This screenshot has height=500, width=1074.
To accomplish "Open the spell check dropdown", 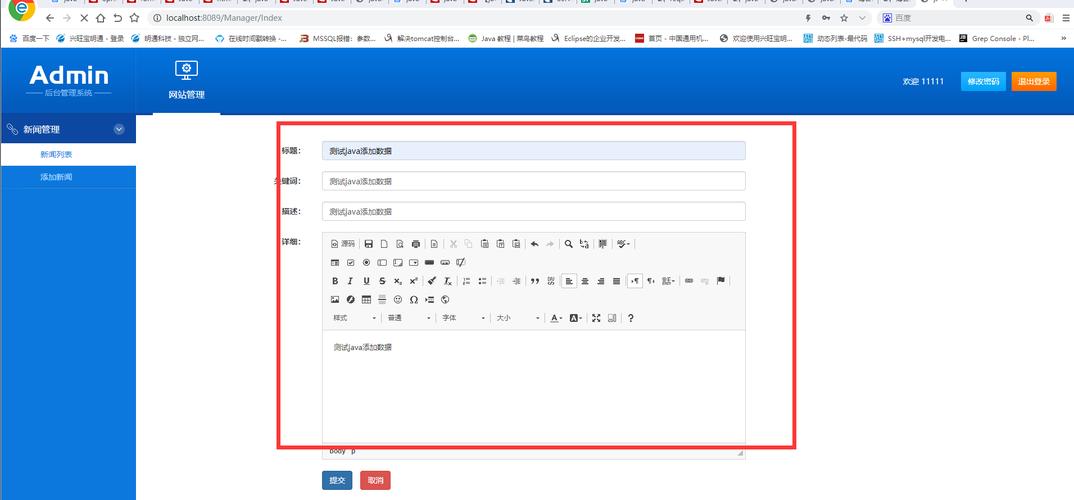I will tap(623, 244).
